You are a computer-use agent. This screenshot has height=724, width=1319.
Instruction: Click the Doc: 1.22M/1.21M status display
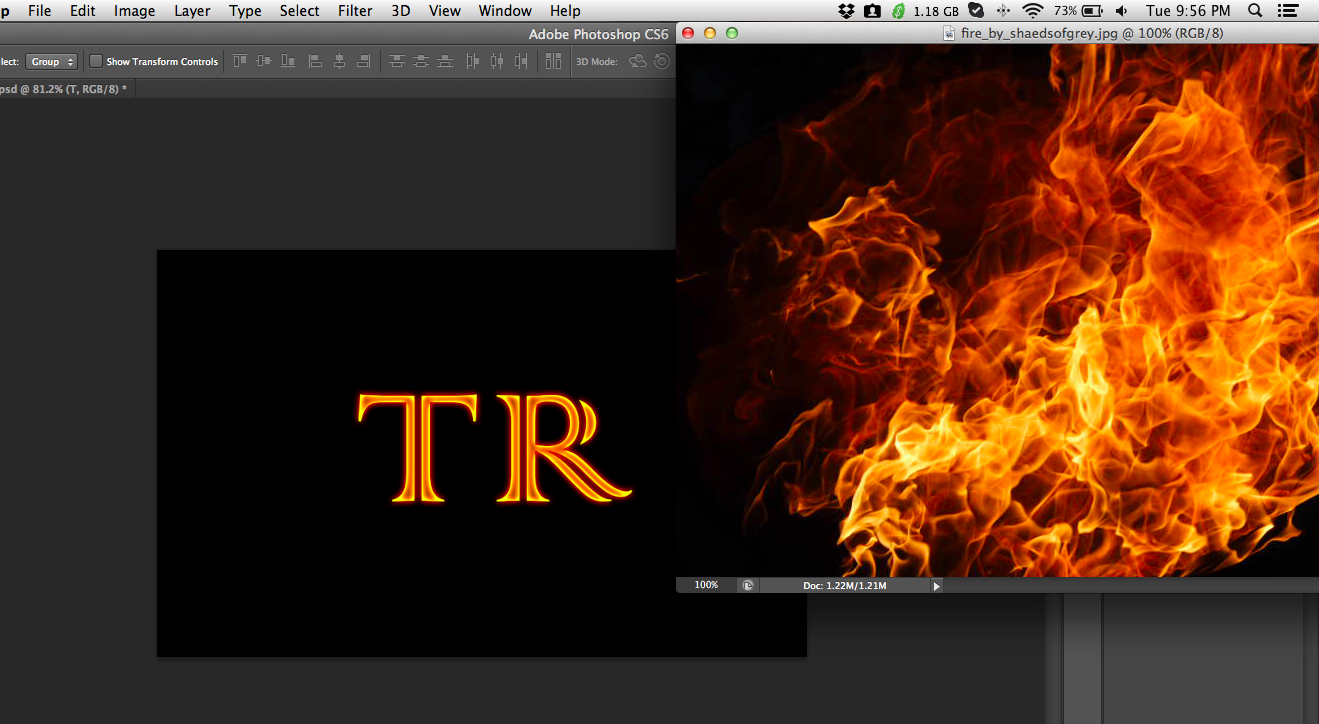(x=846, y=585)
